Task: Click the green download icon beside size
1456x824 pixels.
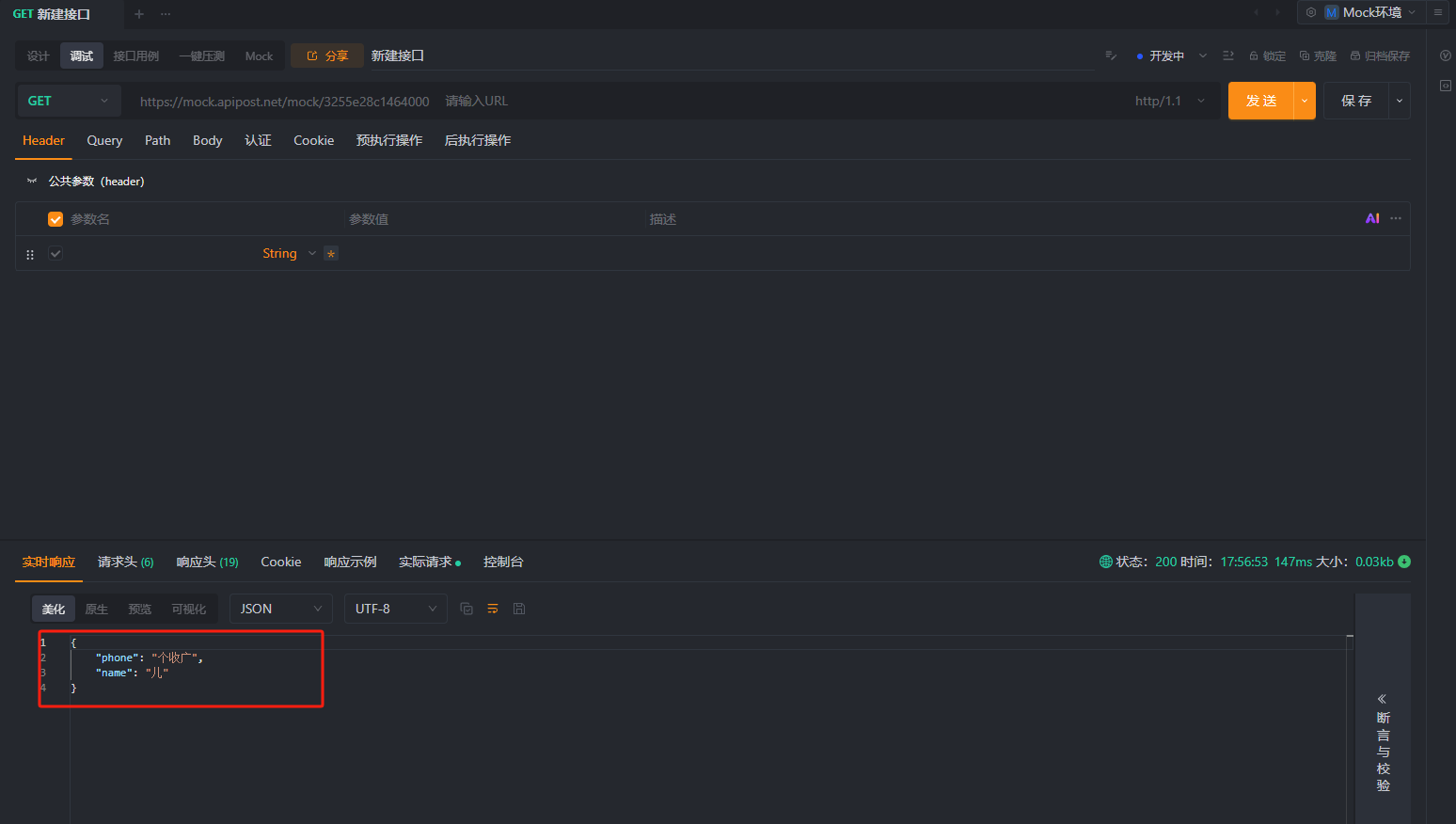Action: (x=1404, y=562)
